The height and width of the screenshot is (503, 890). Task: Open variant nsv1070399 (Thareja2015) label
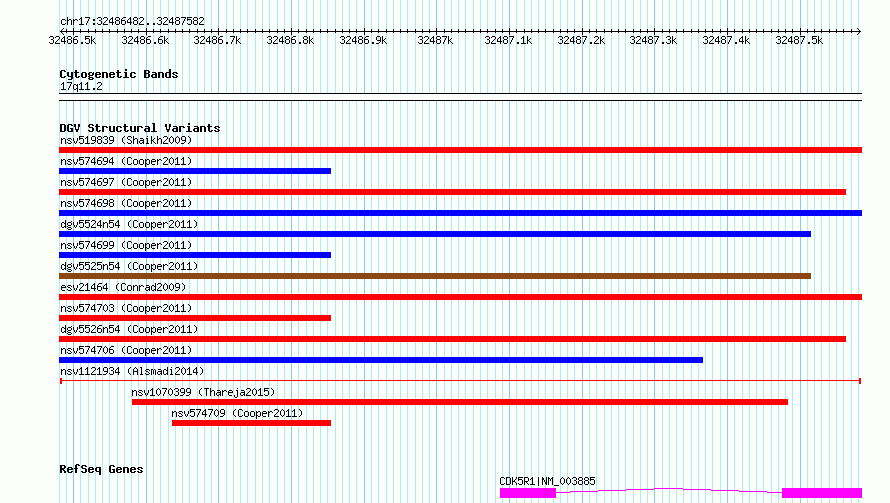tap(203, 392)
